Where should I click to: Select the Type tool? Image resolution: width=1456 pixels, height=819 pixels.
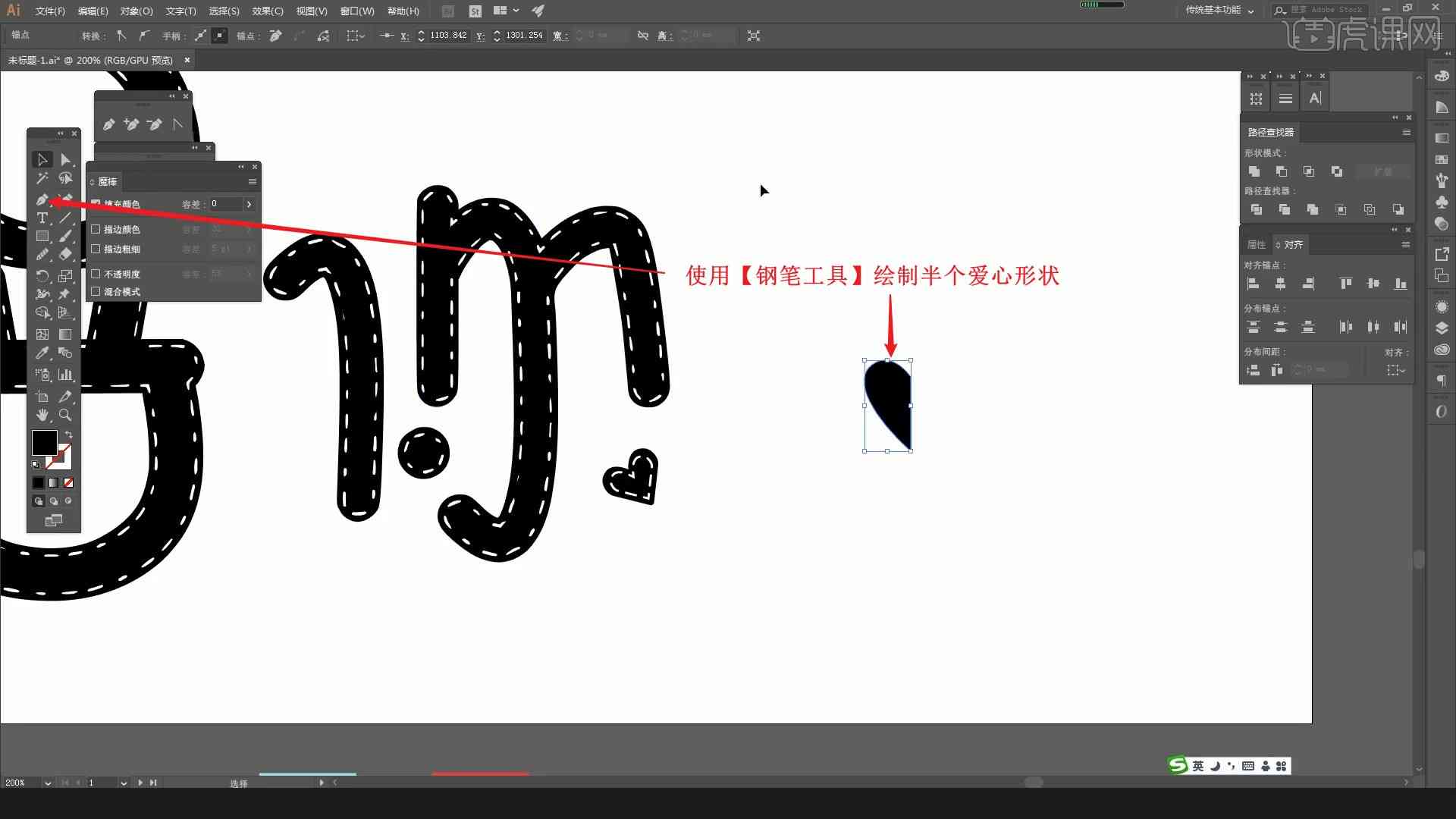pyautogui.click(x=42, y=217)
